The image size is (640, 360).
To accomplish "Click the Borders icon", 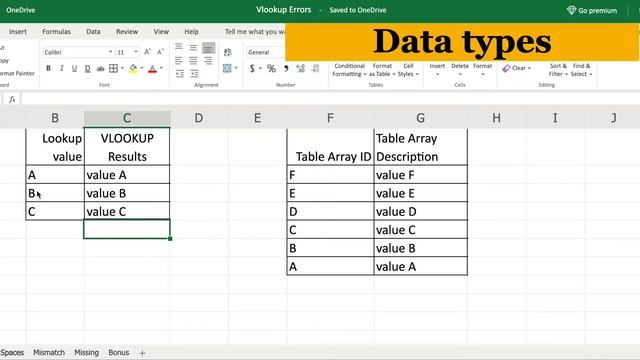I will pyautogui.click(x=113, y=69).
